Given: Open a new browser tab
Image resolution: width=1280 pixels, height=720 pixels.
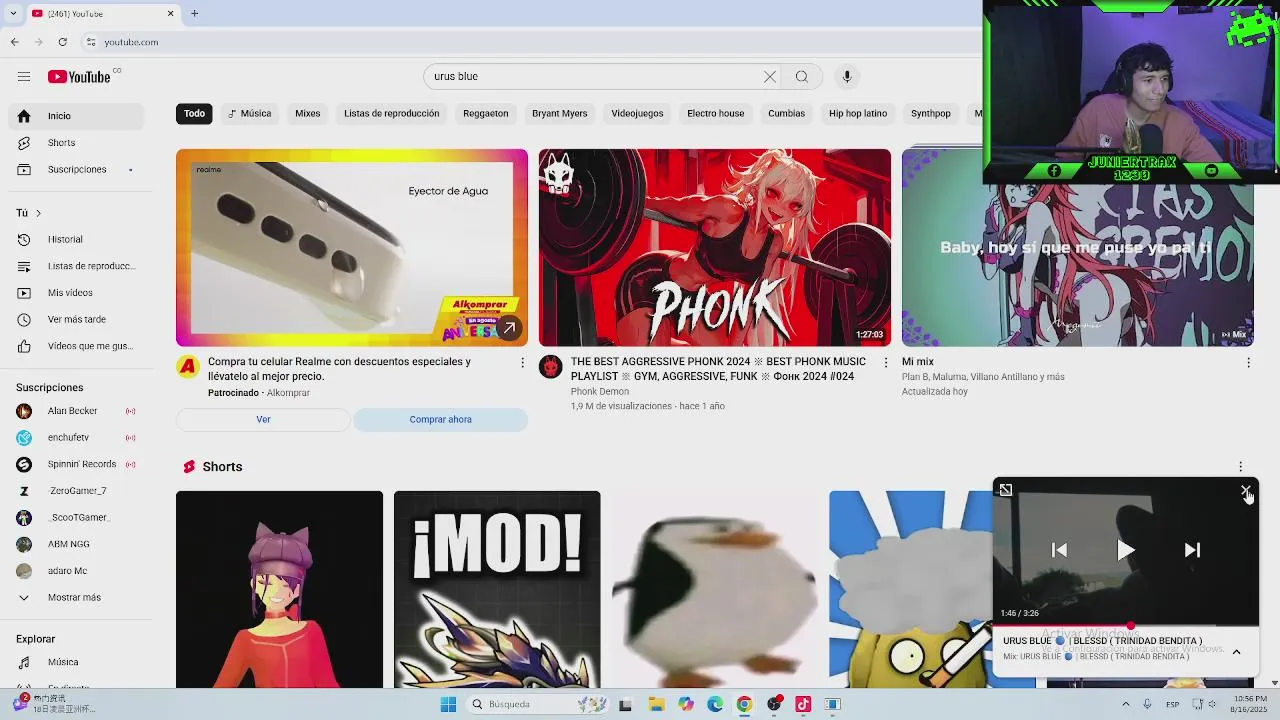Looking at the screenshot, I should point(194,13).
